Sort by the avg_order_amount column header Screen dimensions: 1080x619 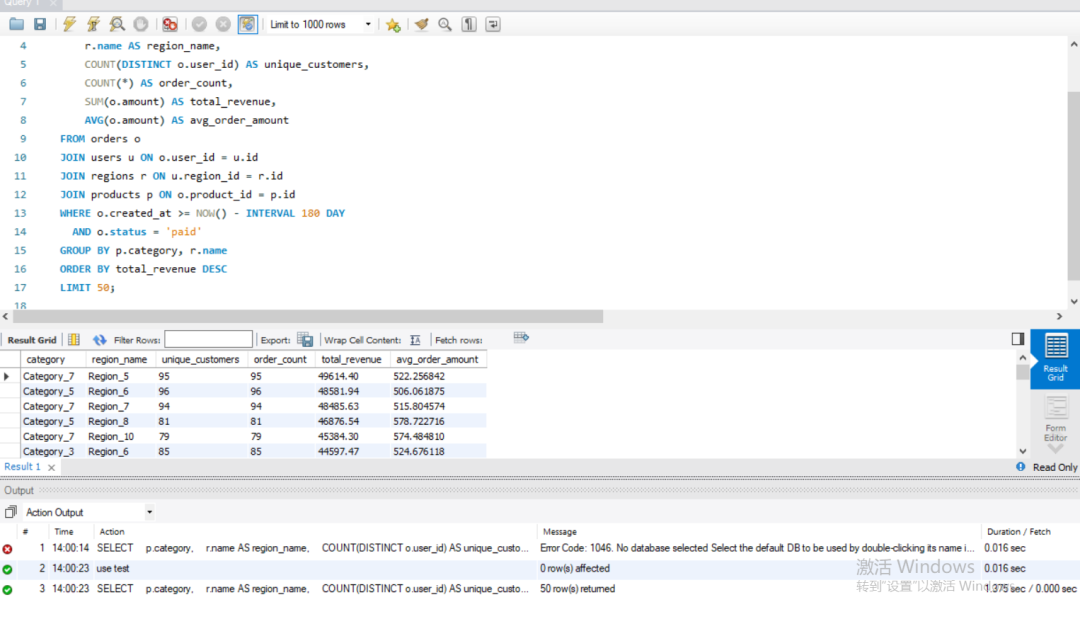pyautogui.click(x=437, y=359)
